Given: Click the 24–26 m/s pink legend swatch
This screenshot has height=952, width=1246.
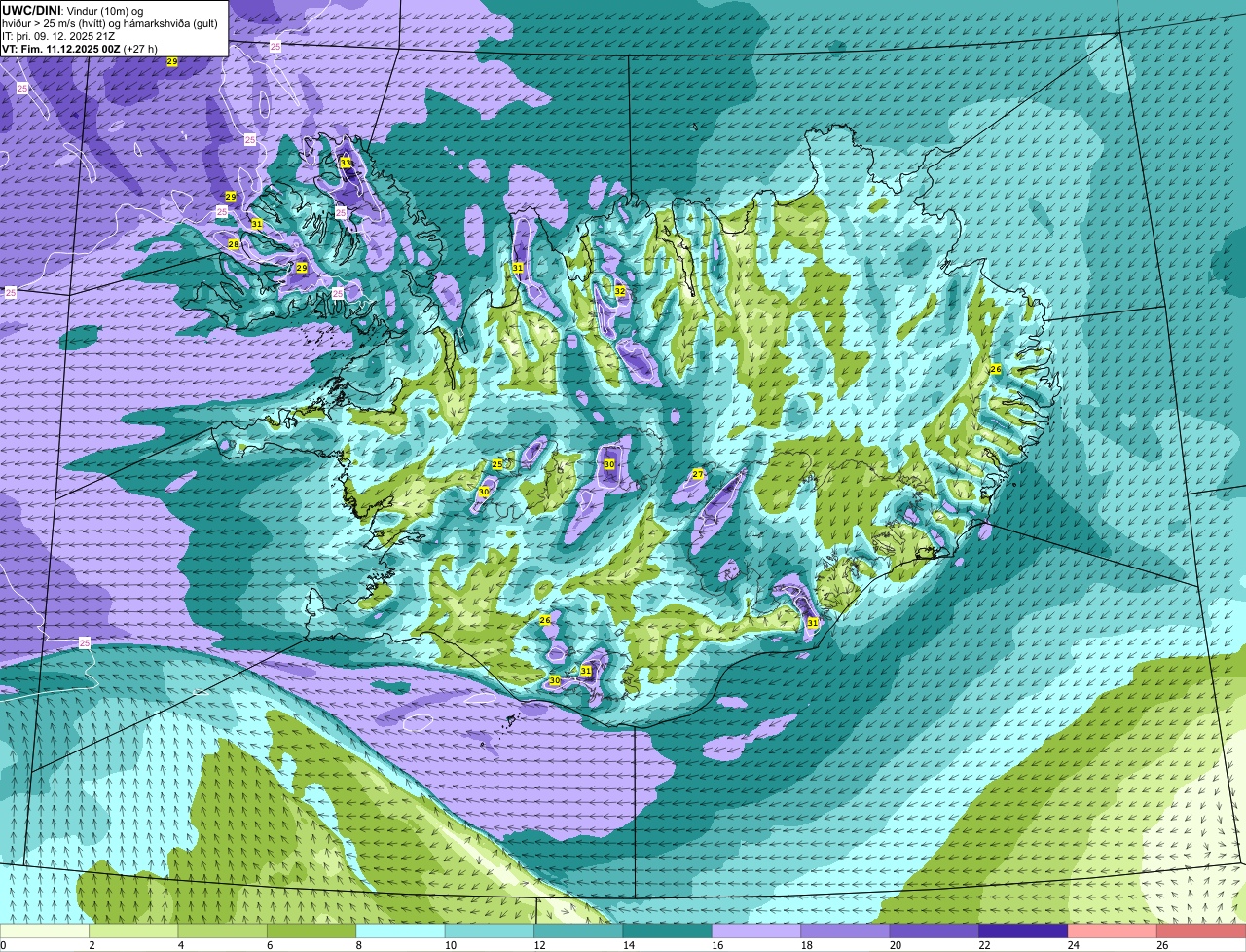Looking at the screenshot, I should [1114, 931].
